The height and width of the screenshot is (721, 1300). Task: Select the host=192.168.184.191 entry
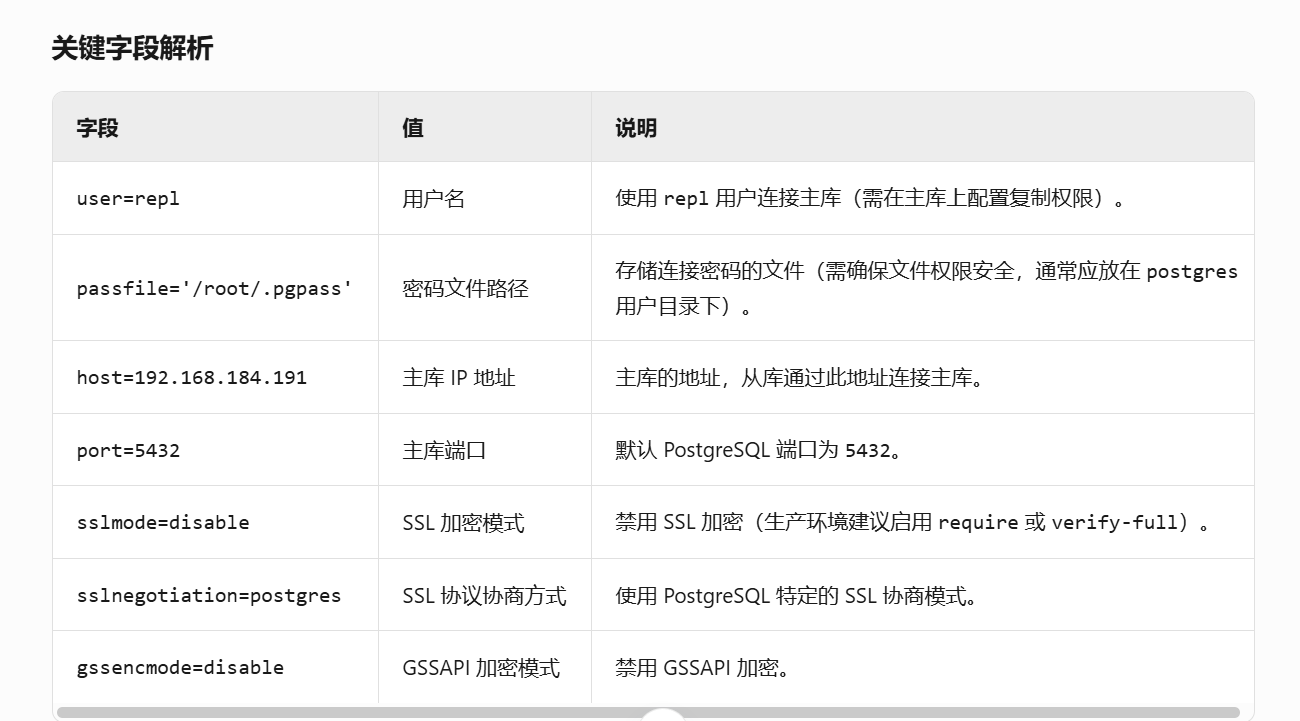point(192,377)
